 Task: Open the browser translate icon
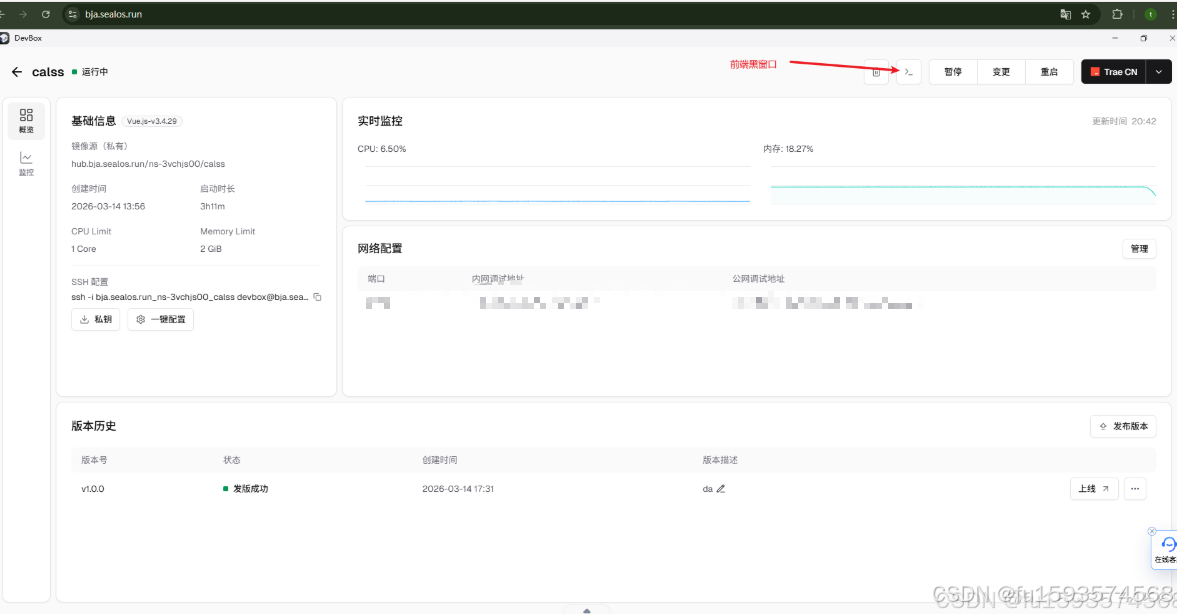pos(1065,14)
